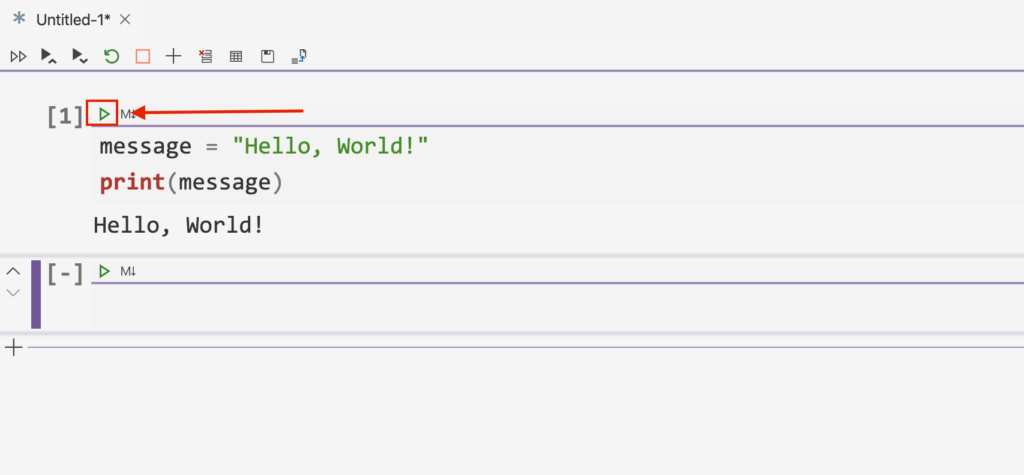Close the Untitled-1* tab
This screenshot has height=475, width=1024.
click(125, 20)
